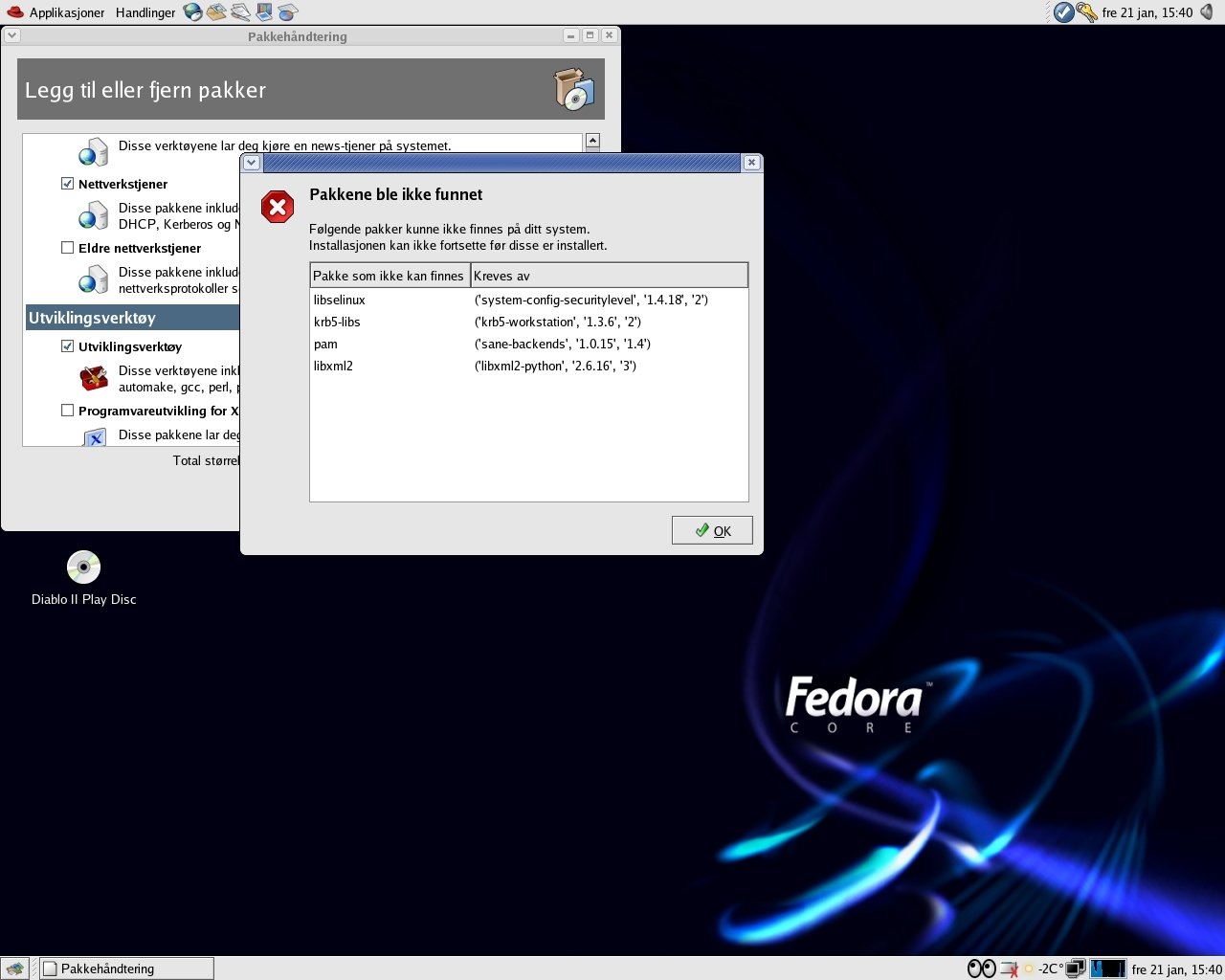1225x980 pixels.
Task: Launch the web browser globe icon
Action: coord(193,12)
